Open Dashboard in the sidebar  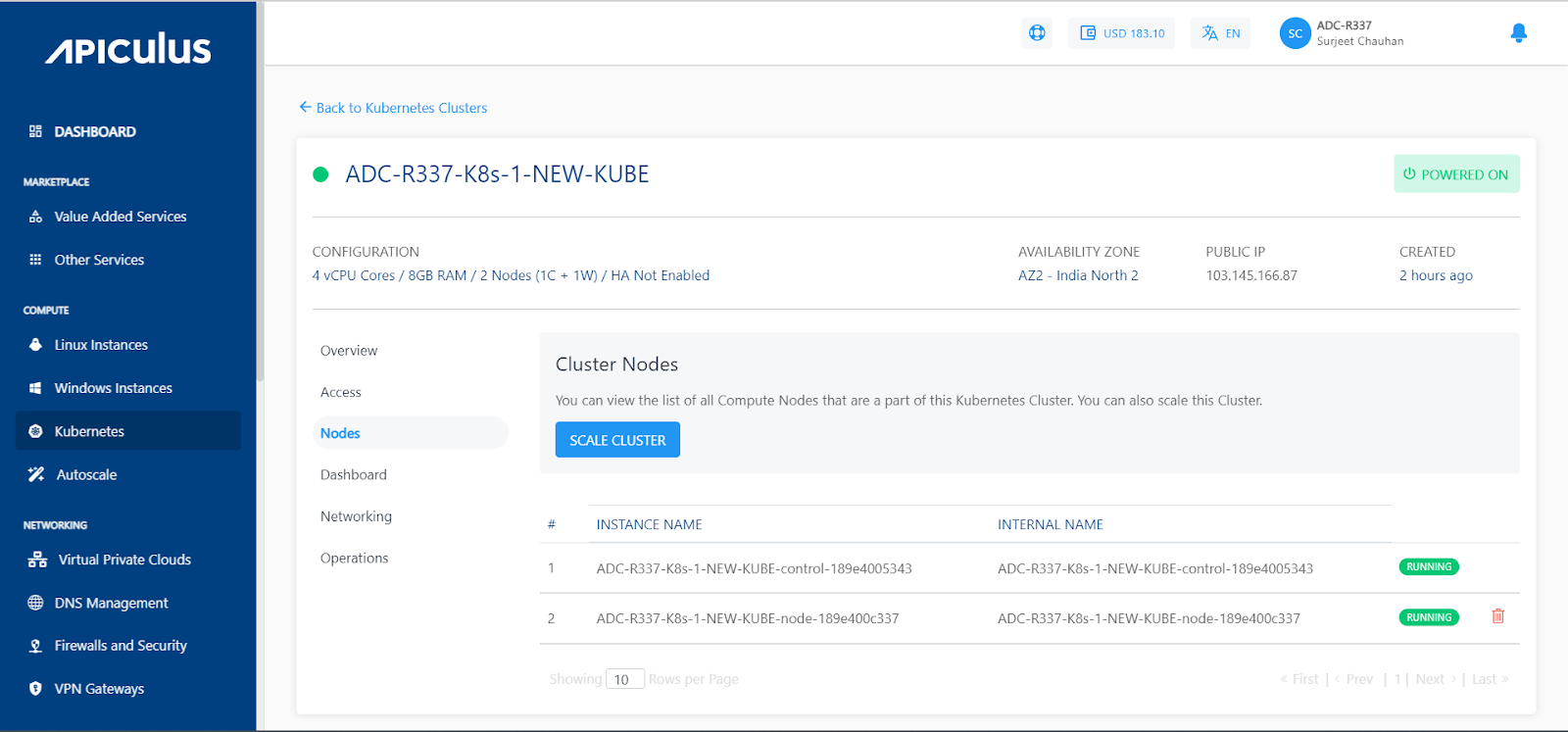pos(95,131)
